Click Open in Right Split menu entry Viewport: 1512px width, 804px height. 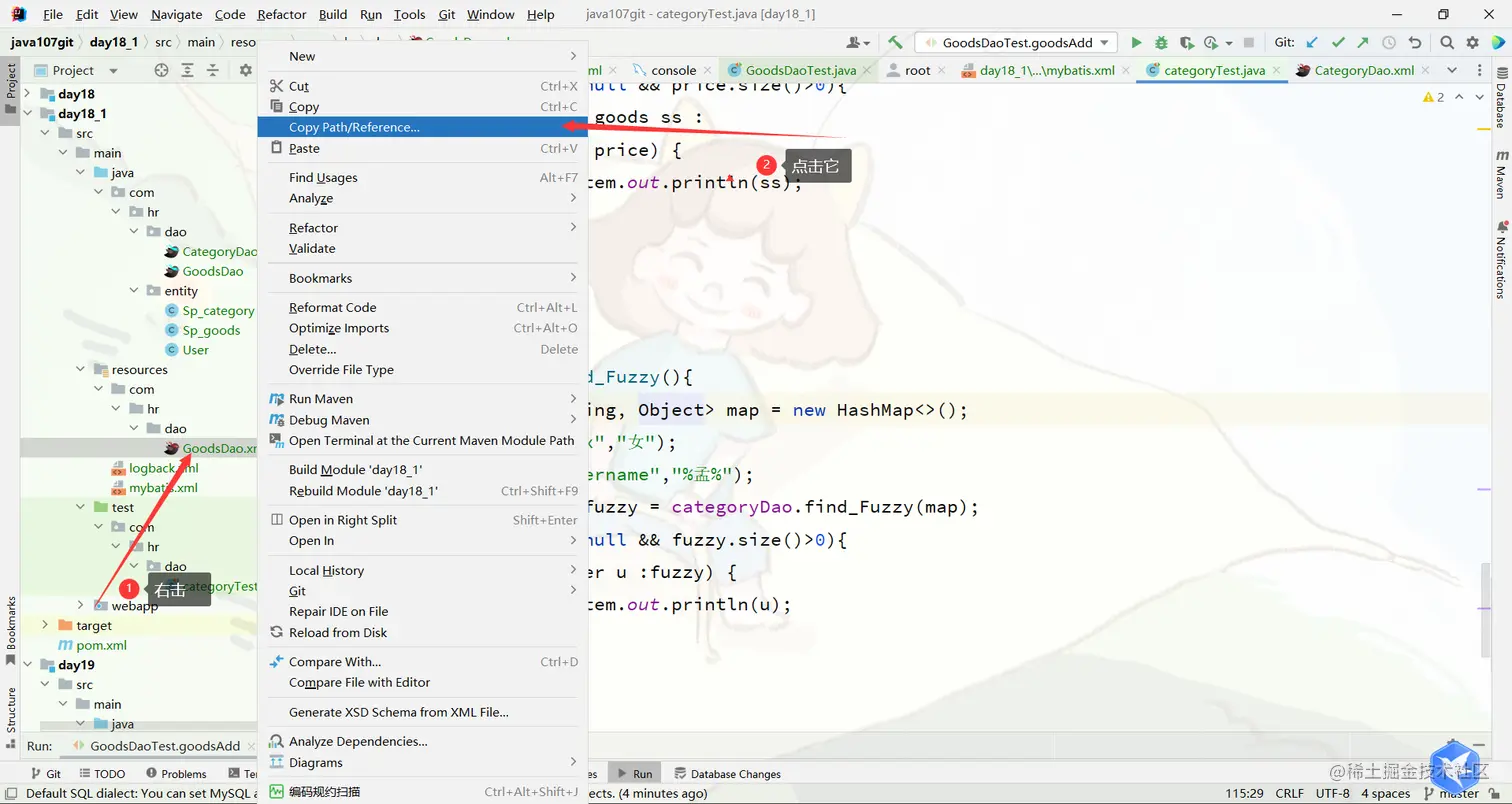pos(422,520)
